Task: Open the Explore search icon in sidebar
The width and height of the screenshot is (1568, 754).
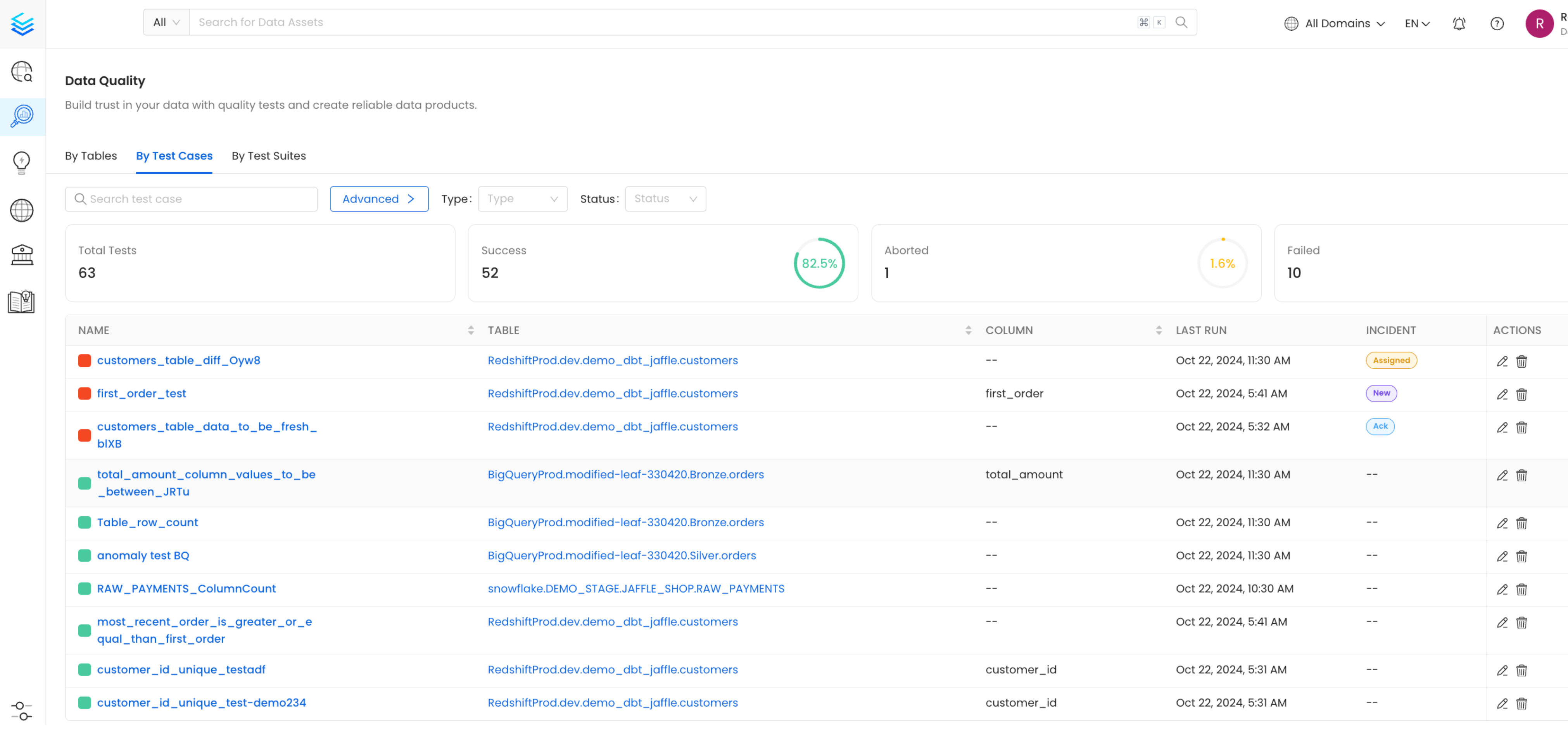Action: point(22,72)
